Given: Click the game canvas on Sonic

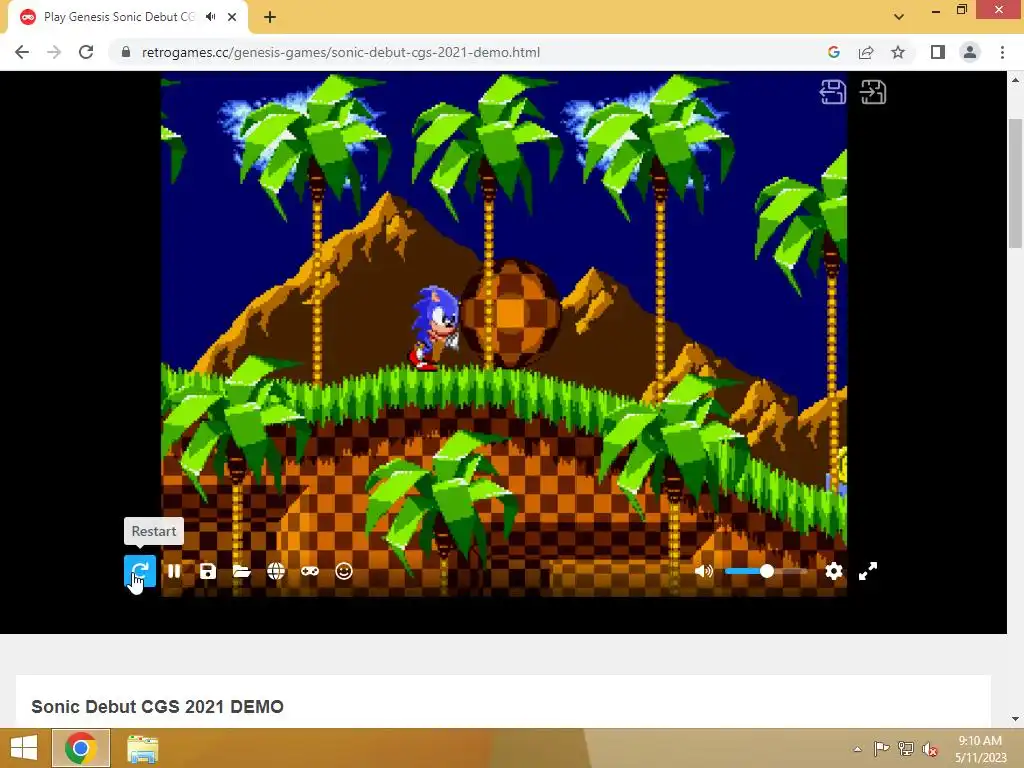Looking at the screenshot, I should (x=434, y=328).
